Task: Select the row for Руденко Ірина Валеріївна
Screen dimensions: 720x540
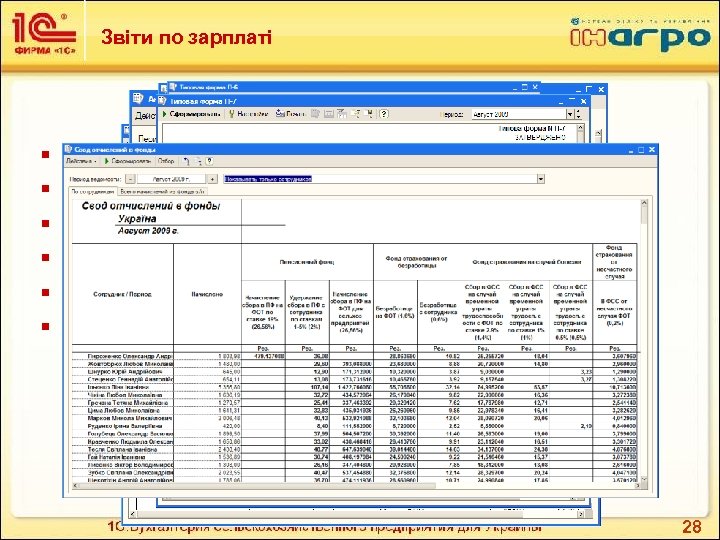Action: click(x=356, y=426)
